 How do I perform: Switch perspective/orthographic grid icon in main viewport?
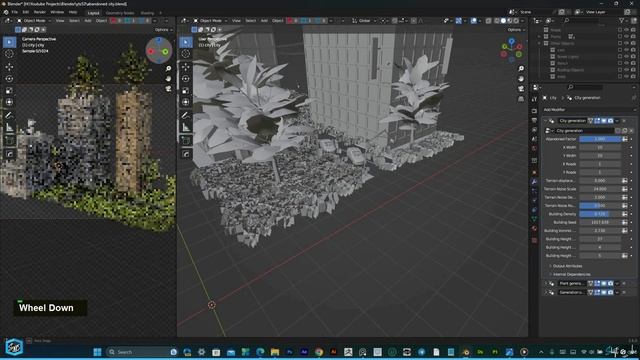pos(521,99)
